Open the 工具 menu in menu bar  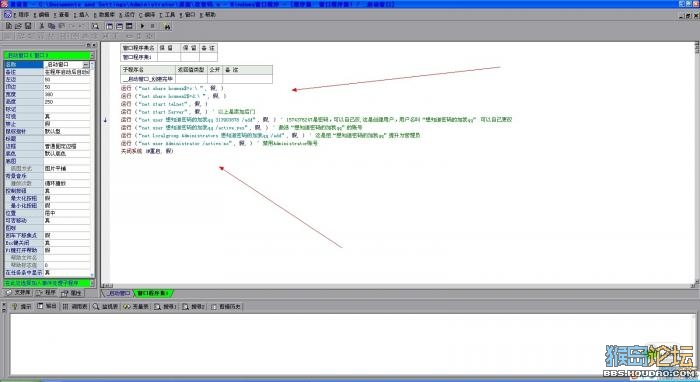pyautogui.click(x=168, y=15)
